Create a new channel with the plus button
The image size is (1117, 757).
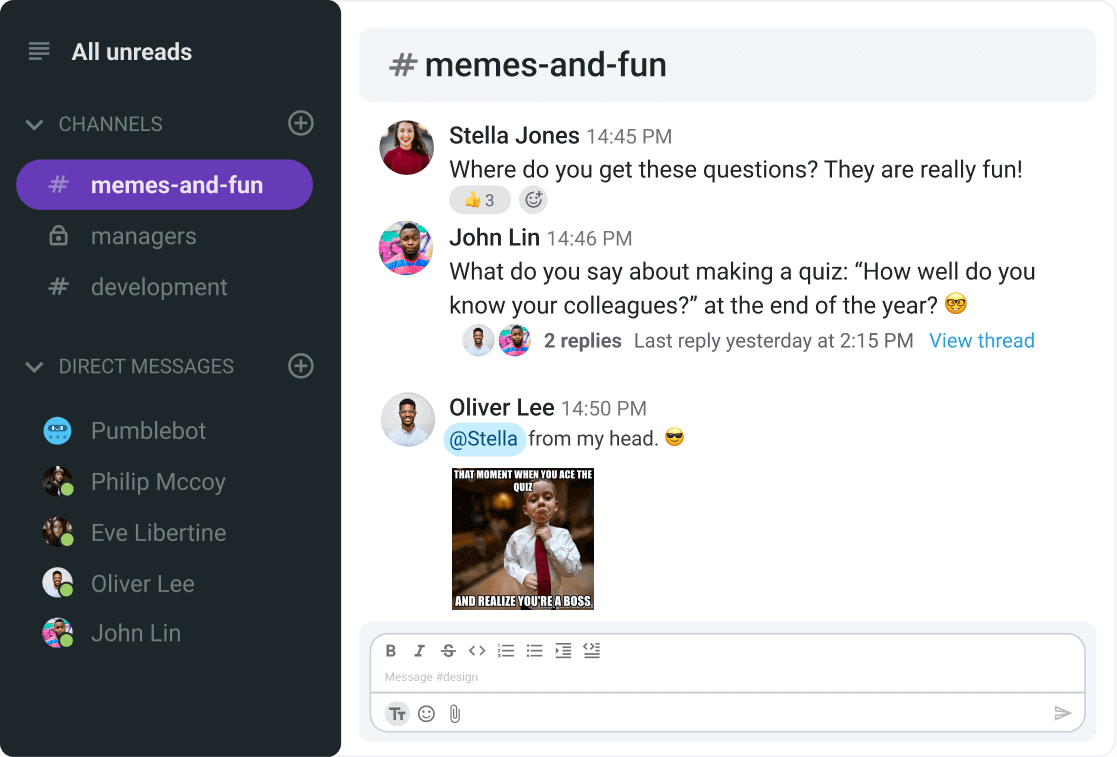point(300,123)
